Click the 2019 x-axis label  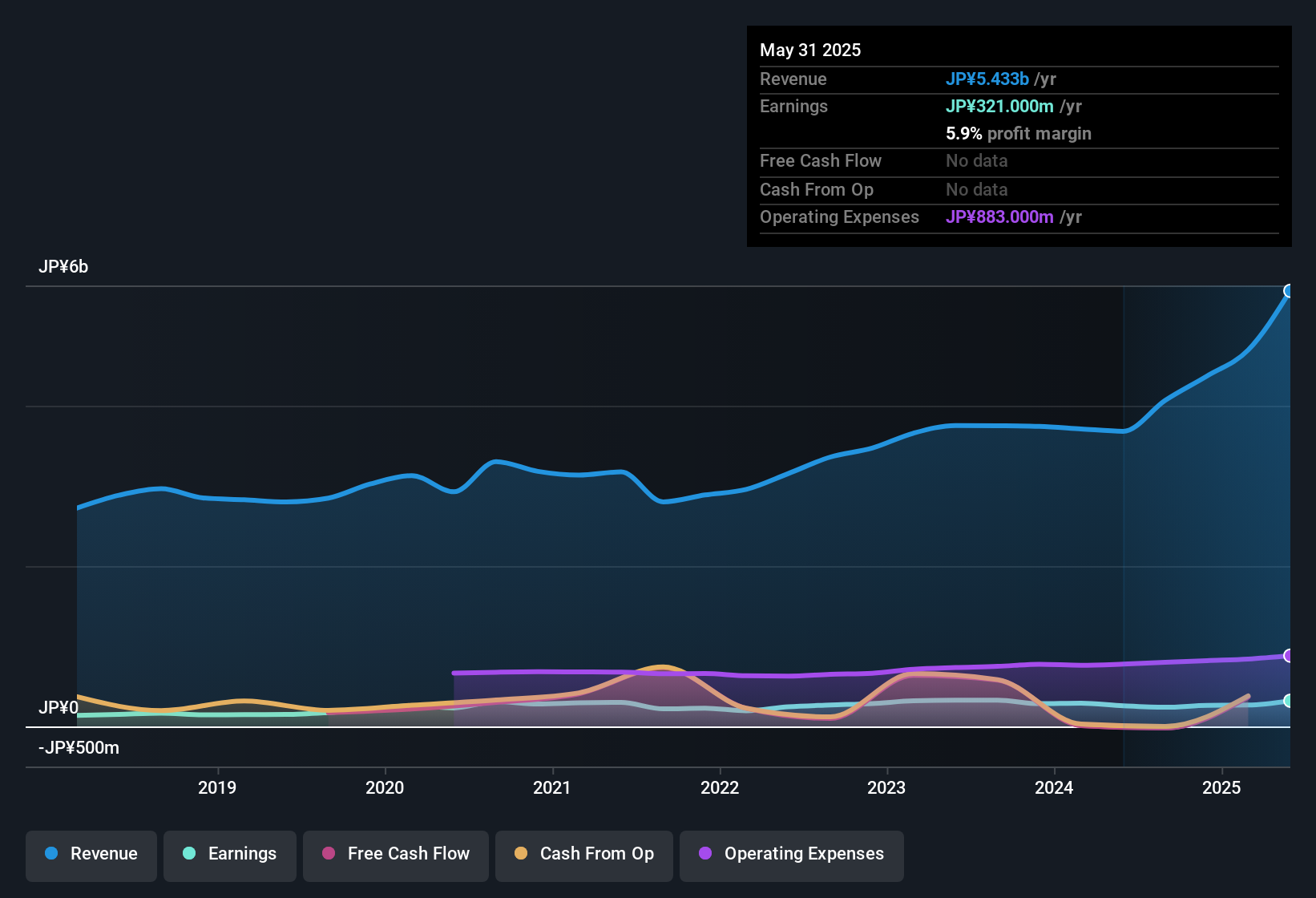click(x=217, y=787)
